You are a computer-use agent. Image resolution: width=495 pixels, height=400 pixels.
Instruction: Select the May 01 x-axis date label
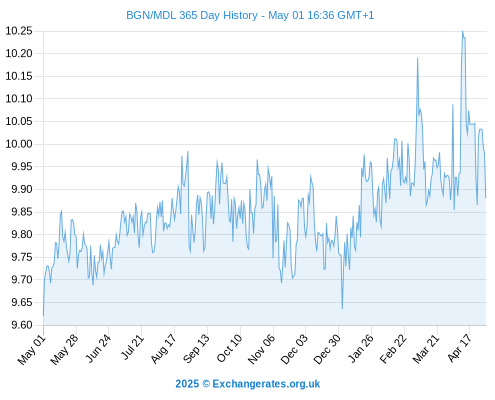[x=32, y=349]
